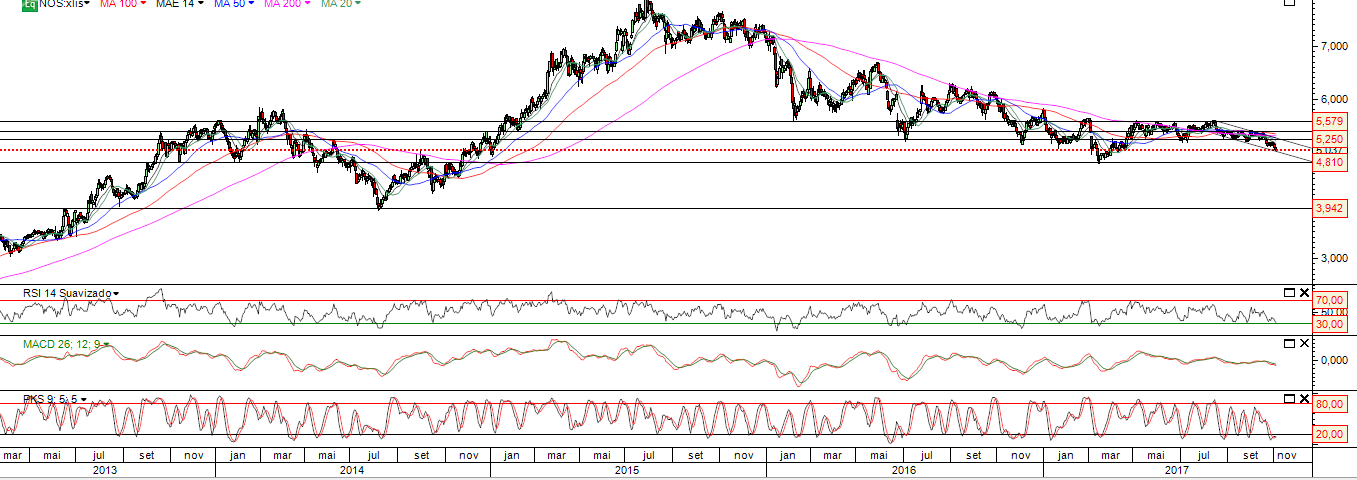
Task: Open the MA 20 indicator dropdown
Action: [x=358, y=4]
